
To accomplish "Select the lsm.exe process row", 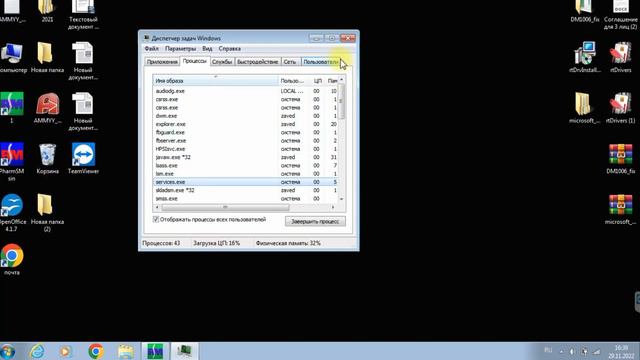I will 246,174.
